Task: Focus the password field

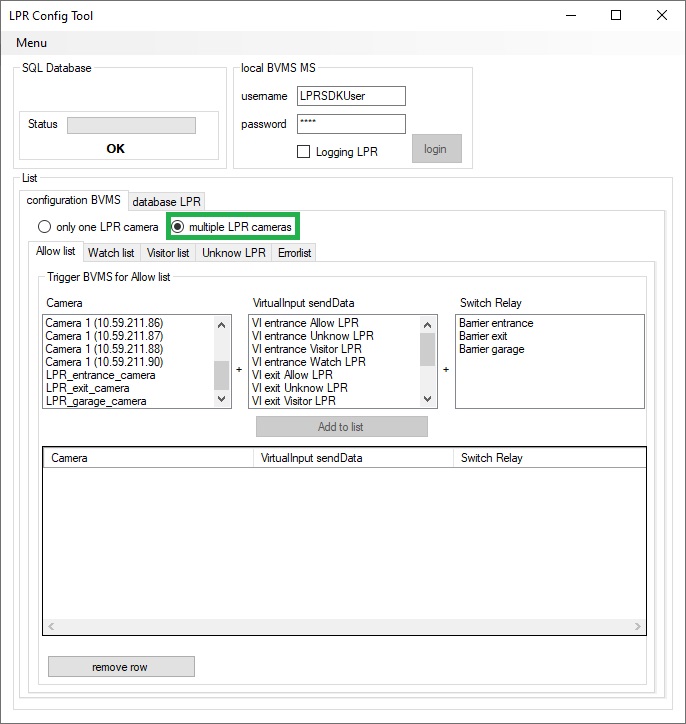Action: point(351,124)
